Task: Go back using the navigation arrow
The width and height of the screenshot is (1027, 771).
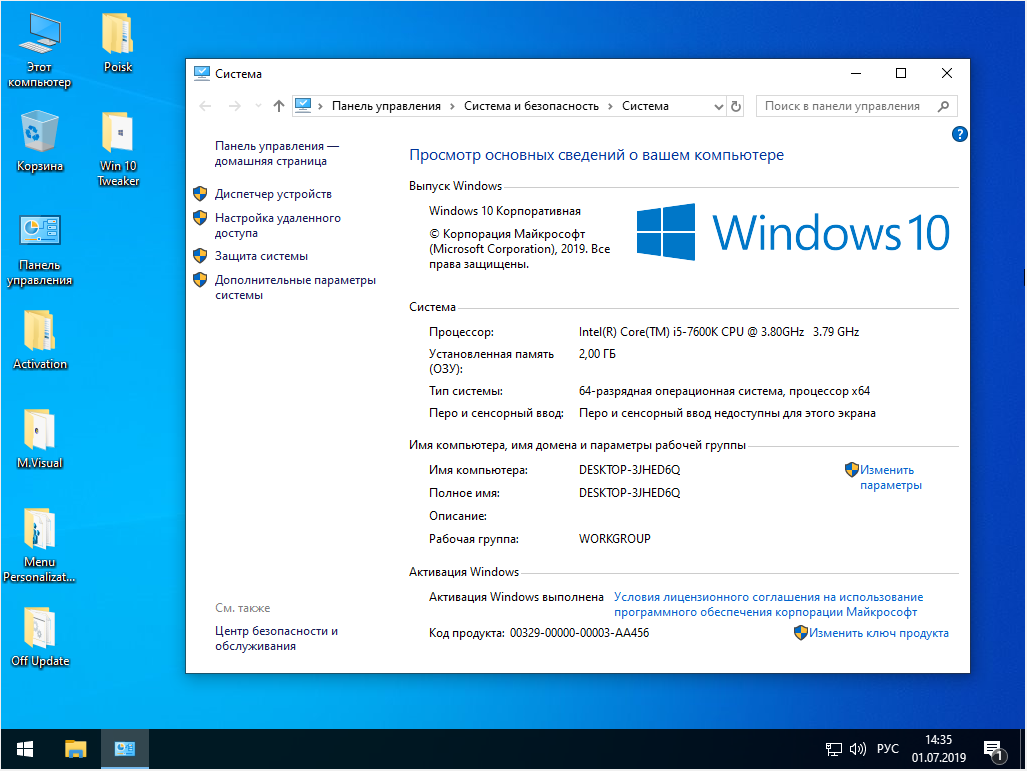Action: [205, 106]
